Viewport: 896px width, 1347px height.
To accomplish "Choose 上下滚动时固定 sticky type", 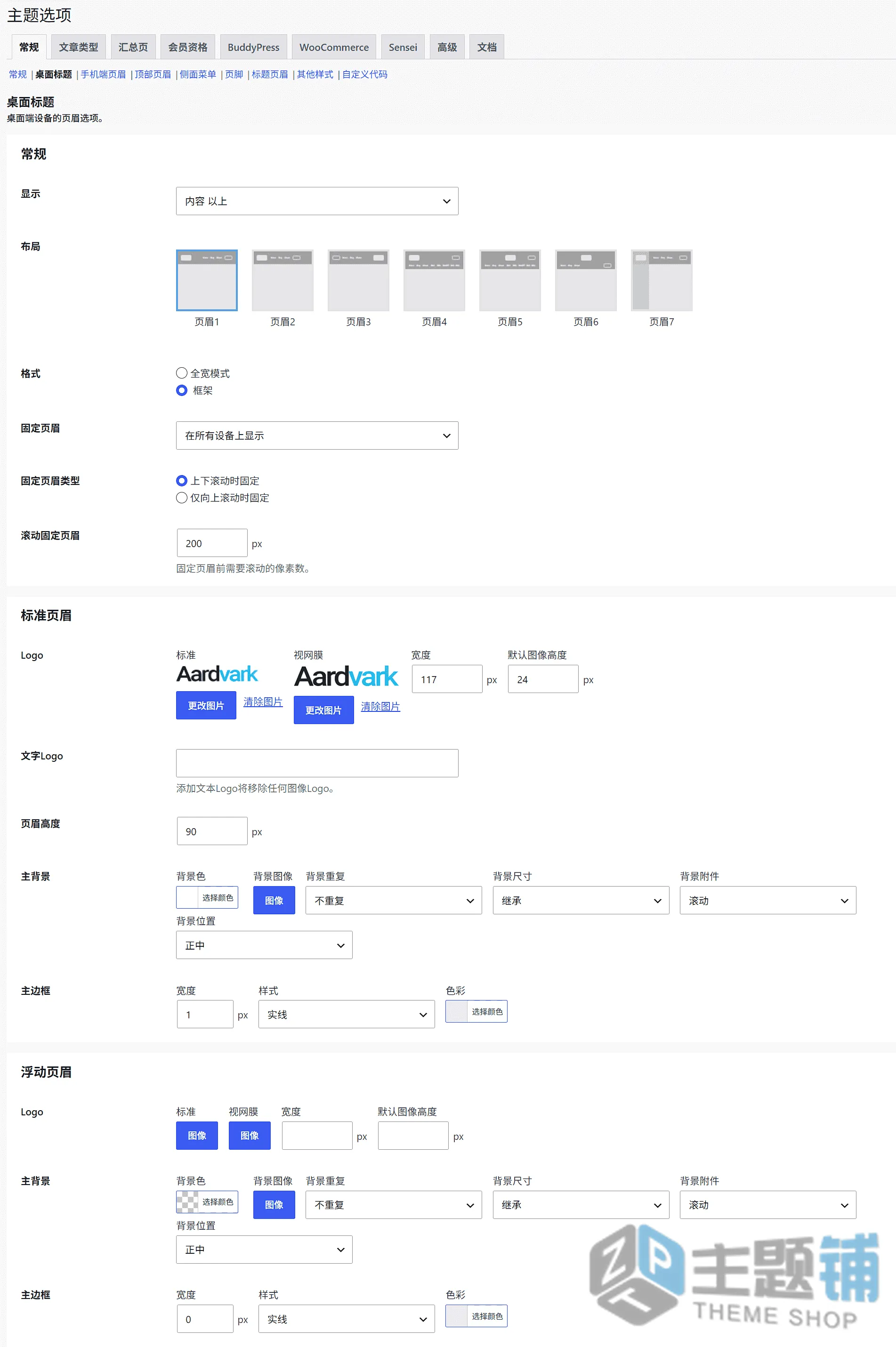I will (182, 480).
